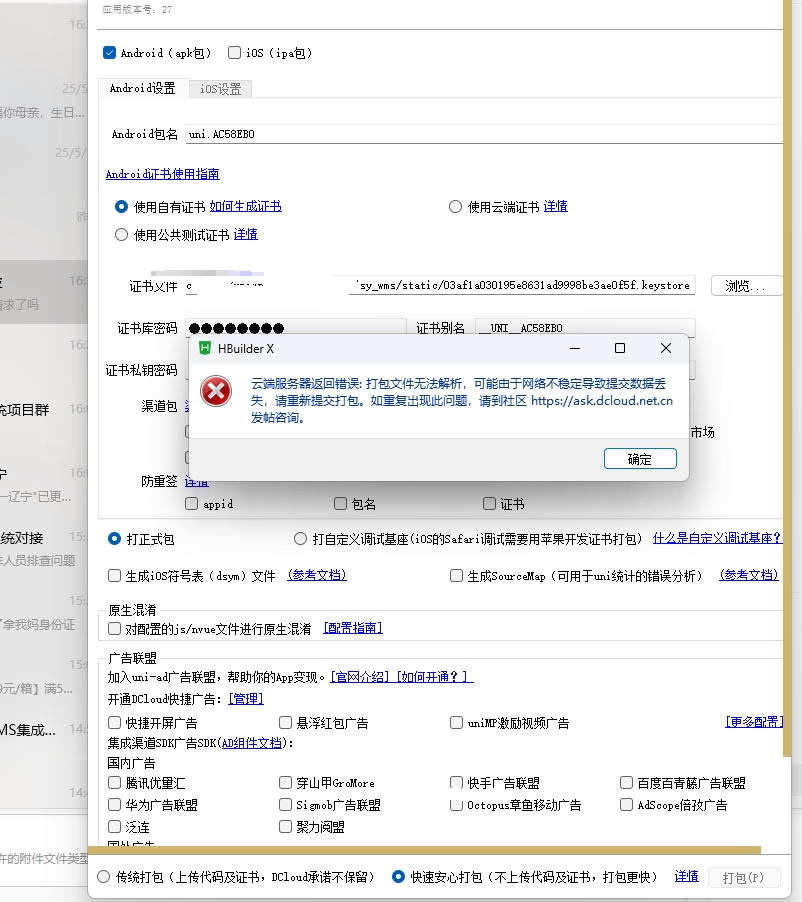Tick the 包名 anti-resign checkbox
Screen dimensions: 802x902
tap(341, 504)
